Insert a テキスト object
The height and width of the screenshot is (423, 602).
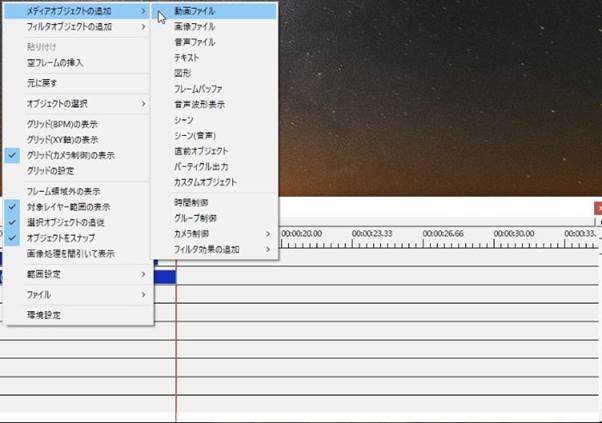click(x=188, y=58)
